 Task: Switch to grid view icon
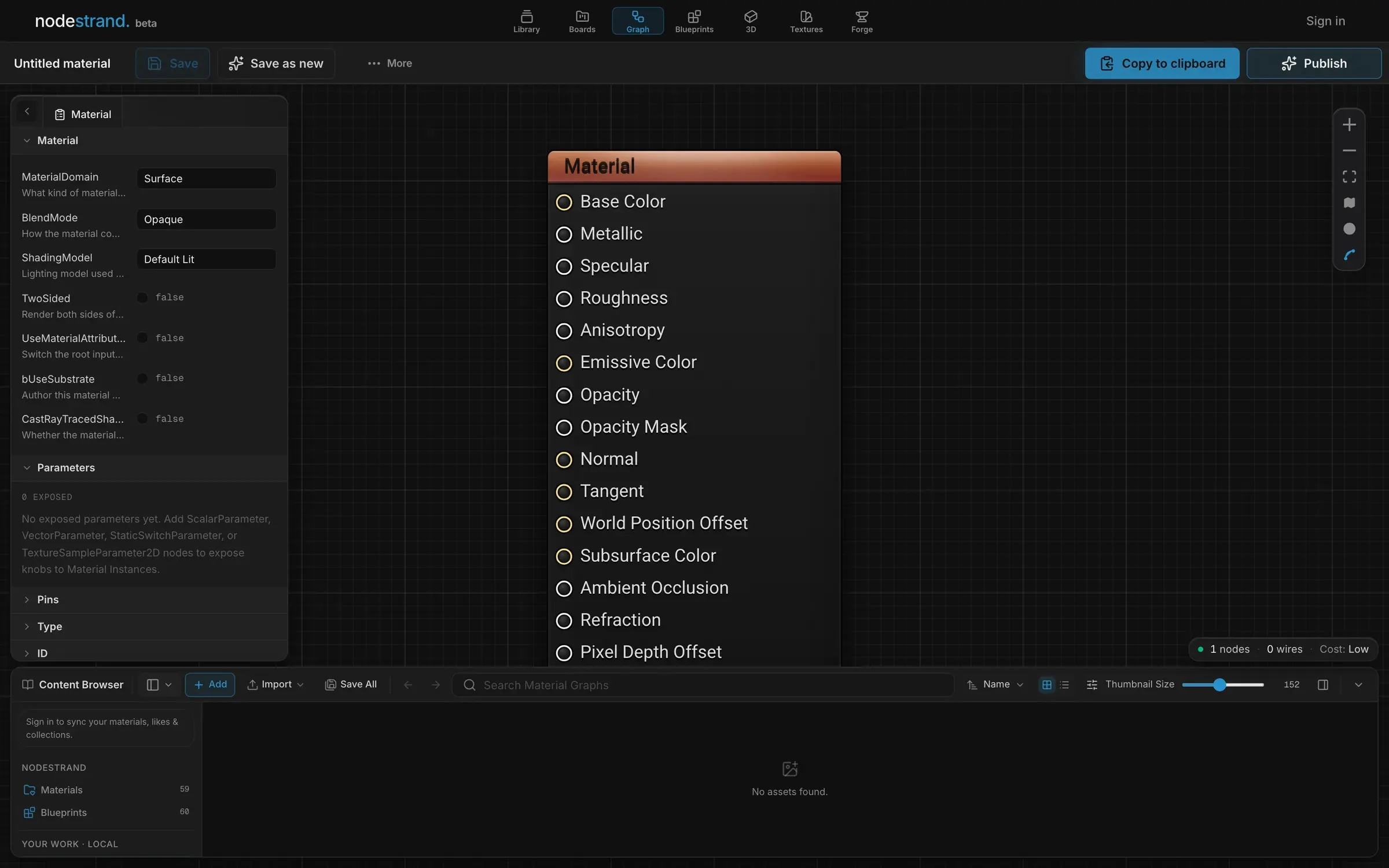click(x=1047, y=685)
